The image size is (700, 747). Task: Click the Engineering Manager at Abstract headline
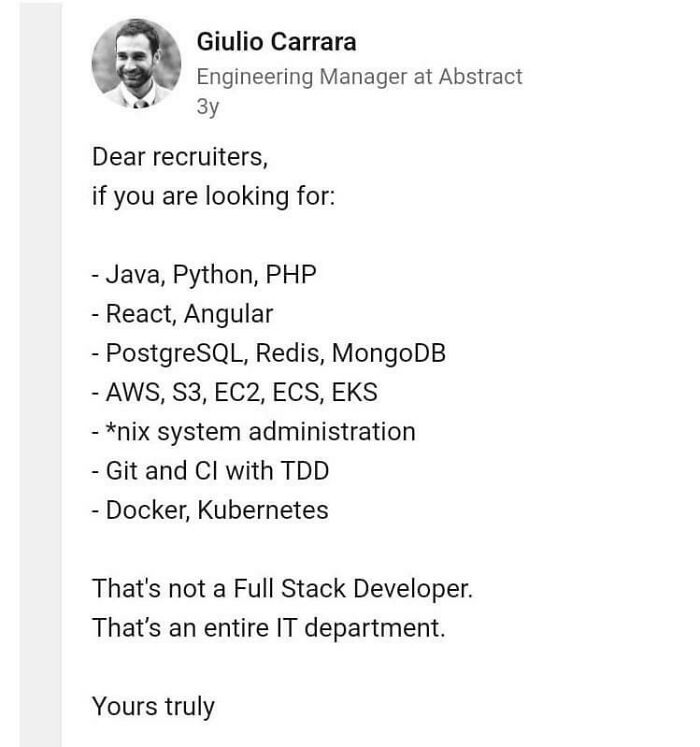pyautogui.click(x=359, y=76)
